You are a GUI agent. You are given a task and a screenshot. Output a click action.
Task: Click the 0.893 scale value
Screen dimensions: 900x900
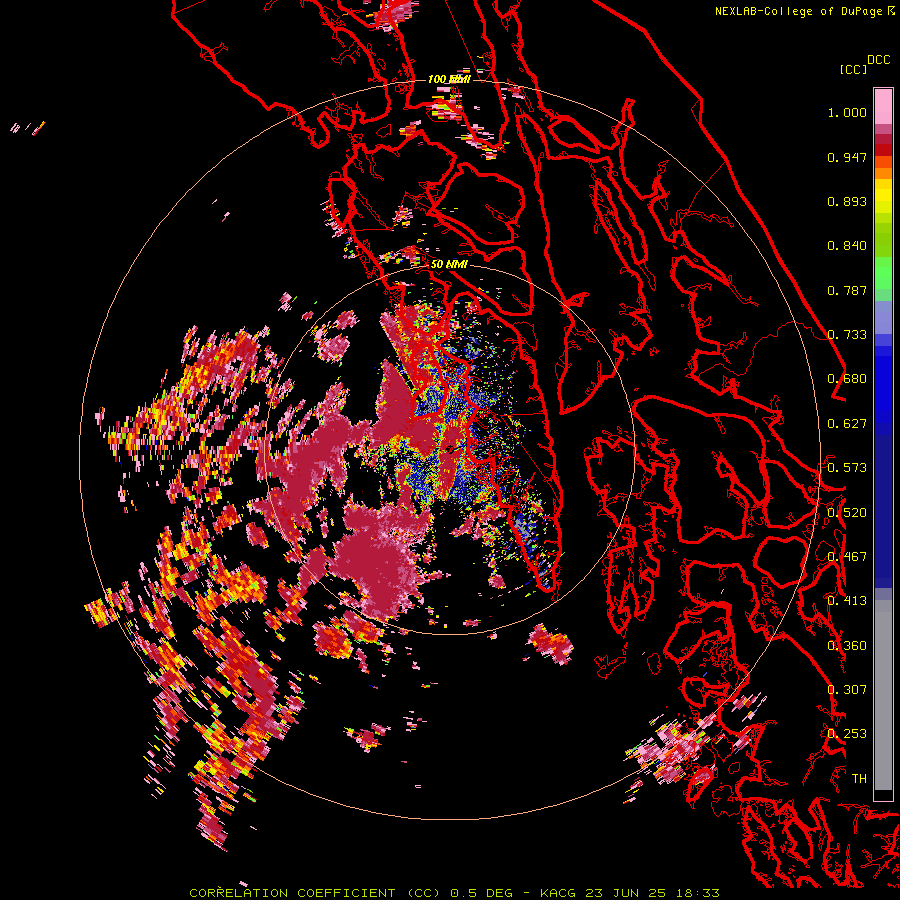point(847,201)
